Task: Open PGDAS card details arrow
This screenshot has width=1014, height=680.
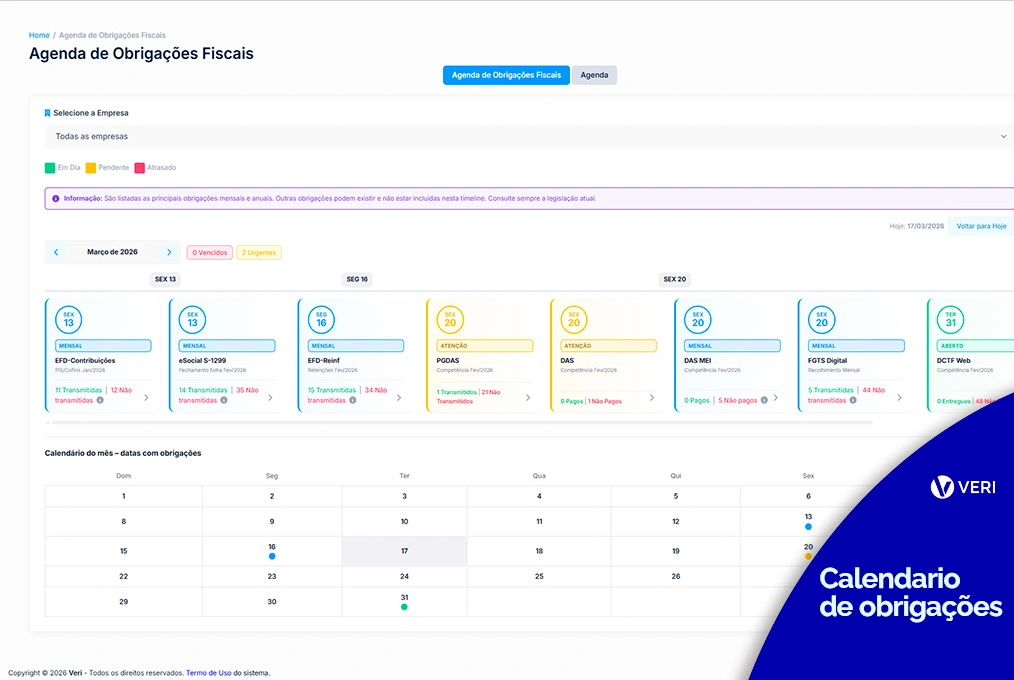Action: (x=528, y=397)
